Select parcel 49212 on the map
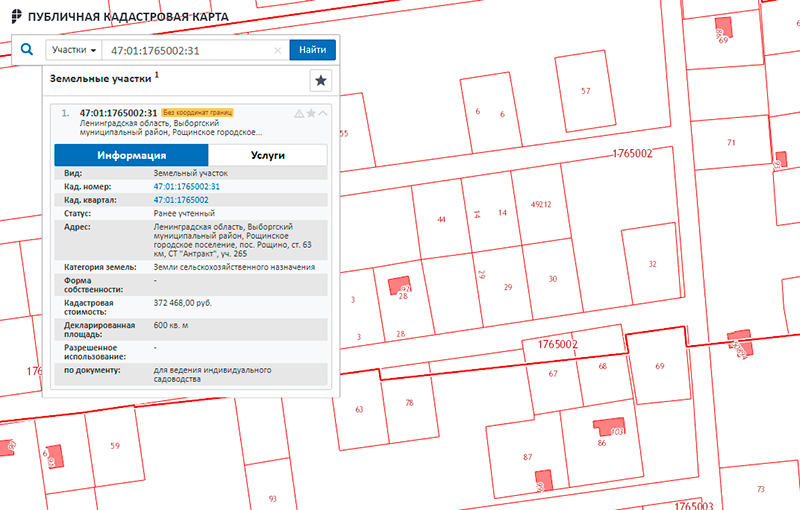This screenshot has width=800, height=510. point(541,205)
